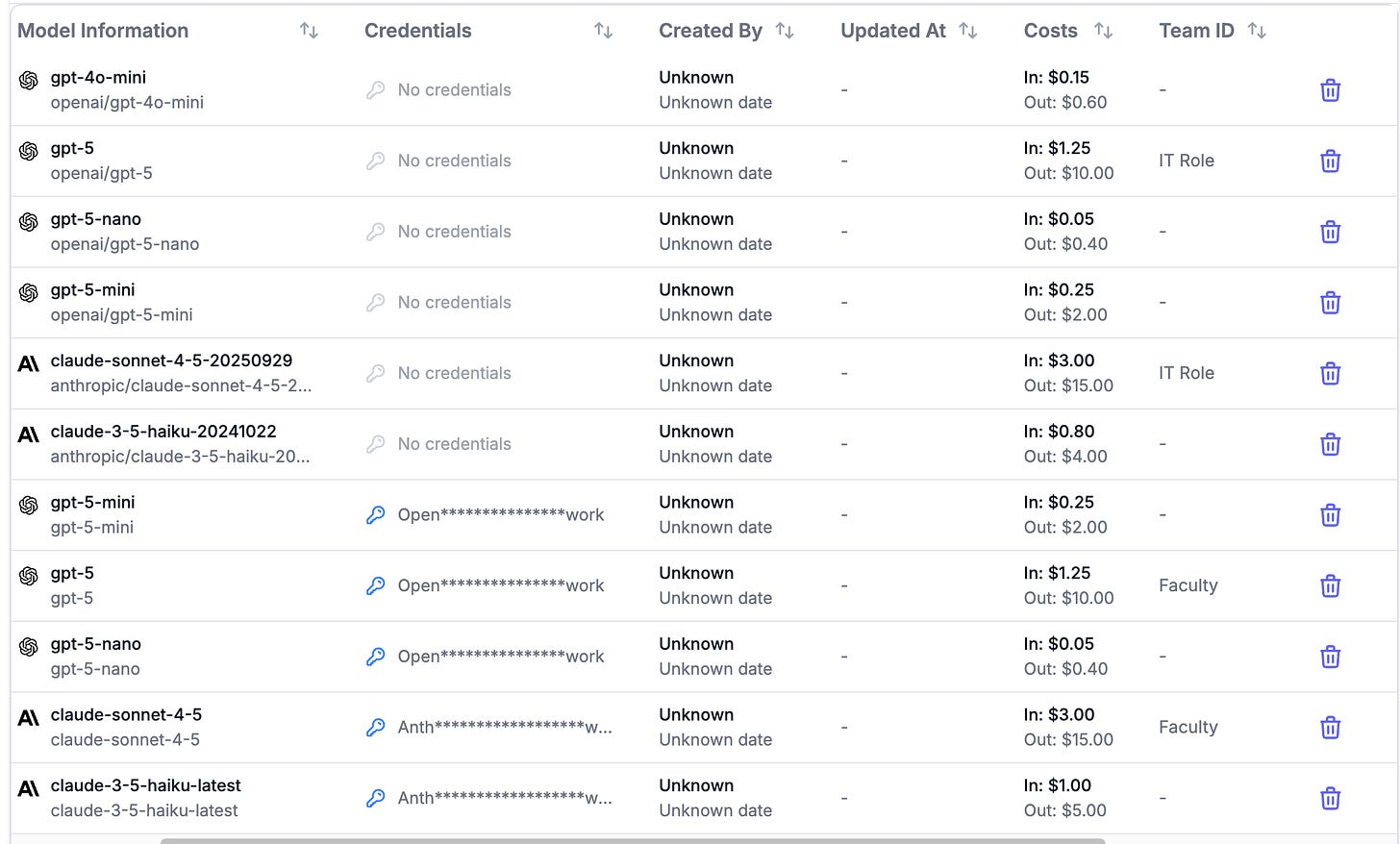This screenshot has height=844, width=1400.
Task: Click Faculty in the gpt-5 row
Action: 1188,585
